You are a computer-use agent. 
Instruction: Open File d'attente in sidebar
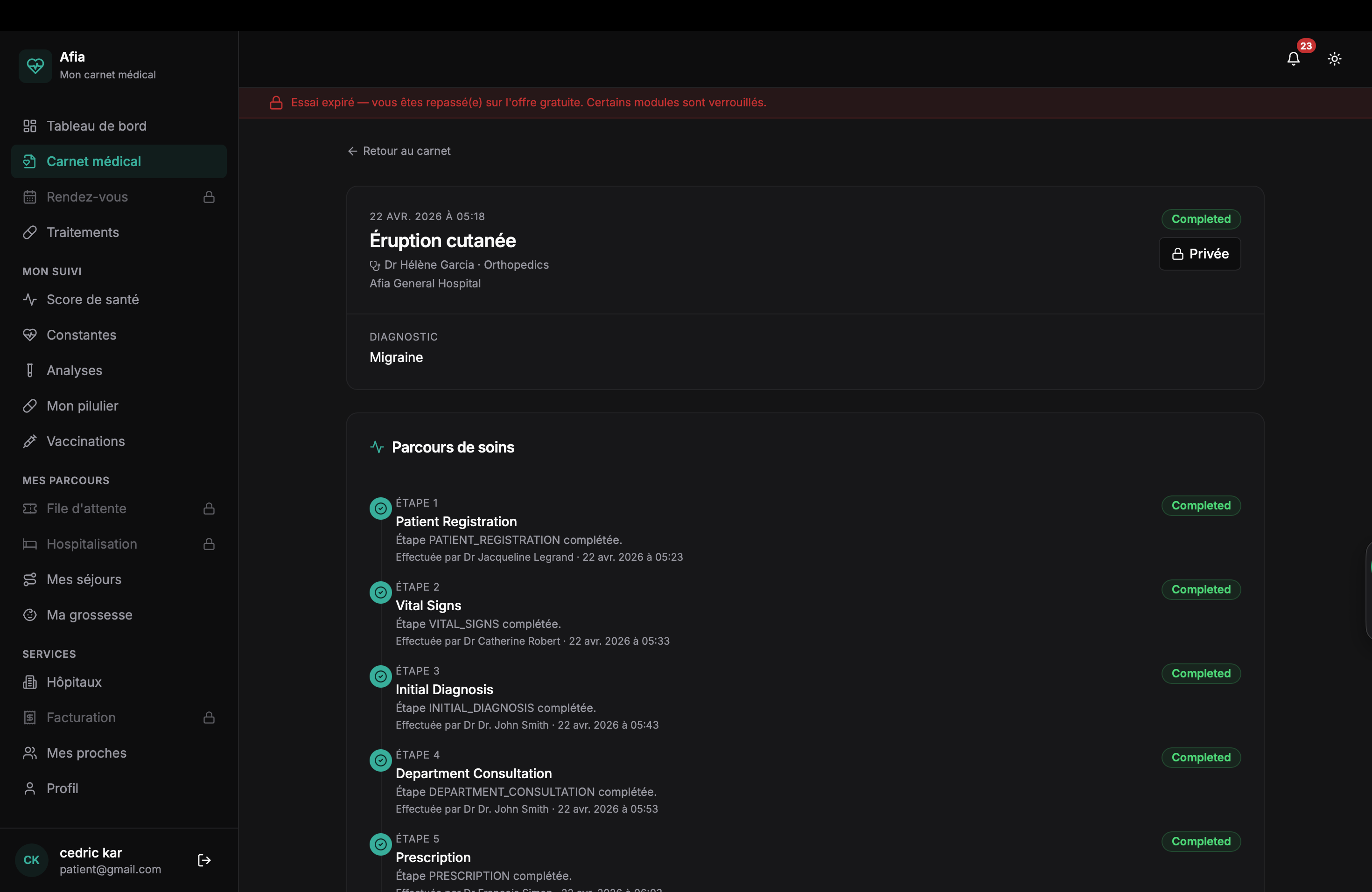coord(119,508)
